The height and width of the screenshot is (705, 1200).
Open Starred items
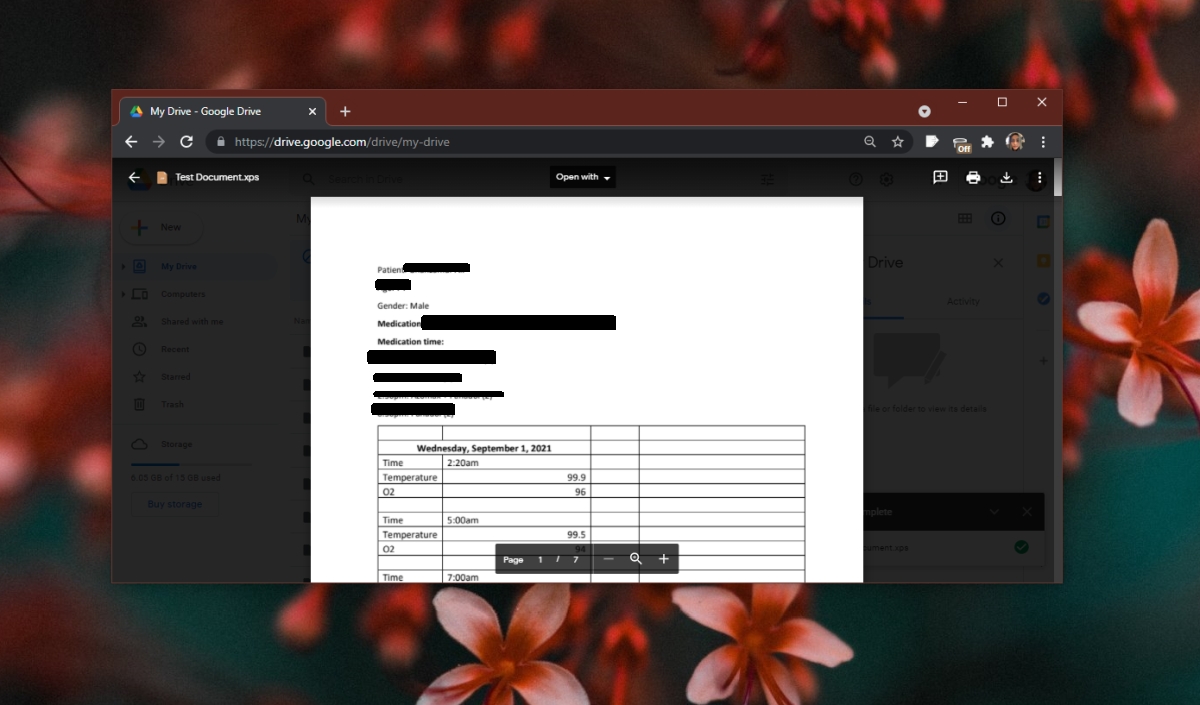[175, 377]
